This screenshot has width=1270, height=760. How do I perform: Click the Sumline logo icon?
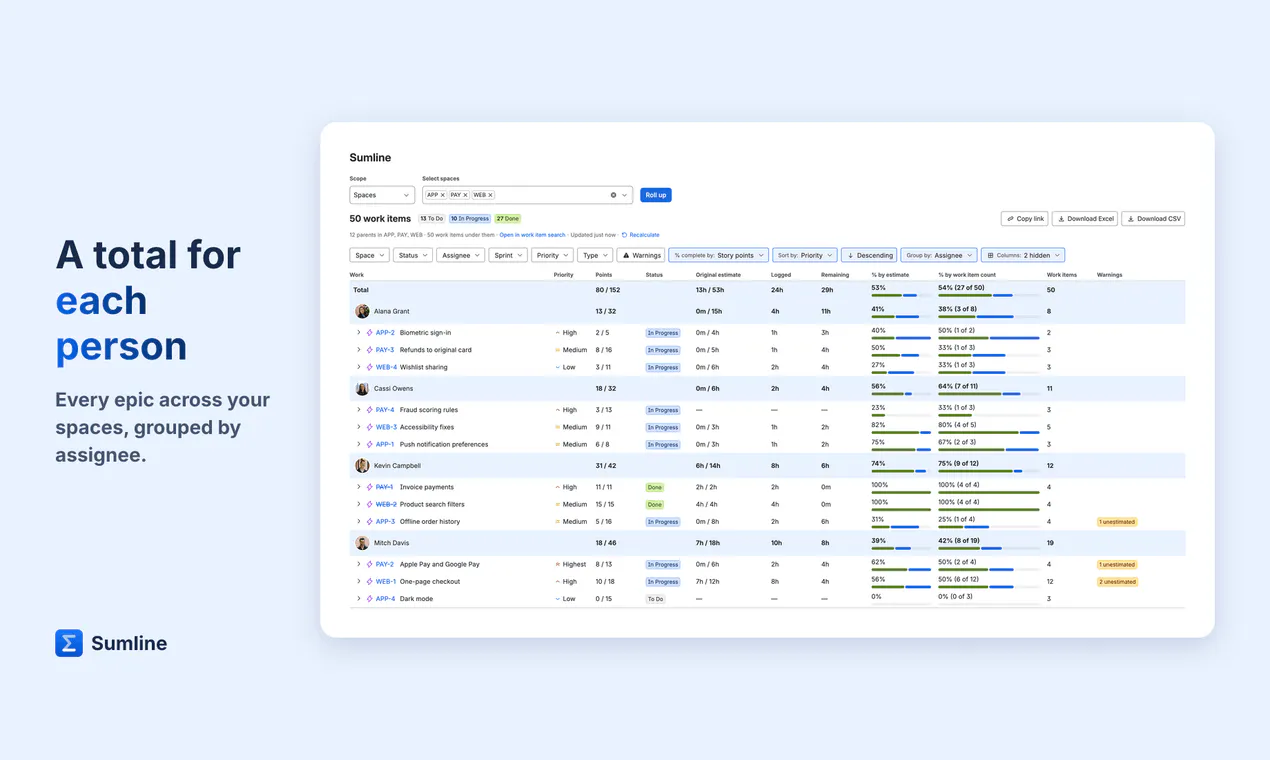click(69, 643)
